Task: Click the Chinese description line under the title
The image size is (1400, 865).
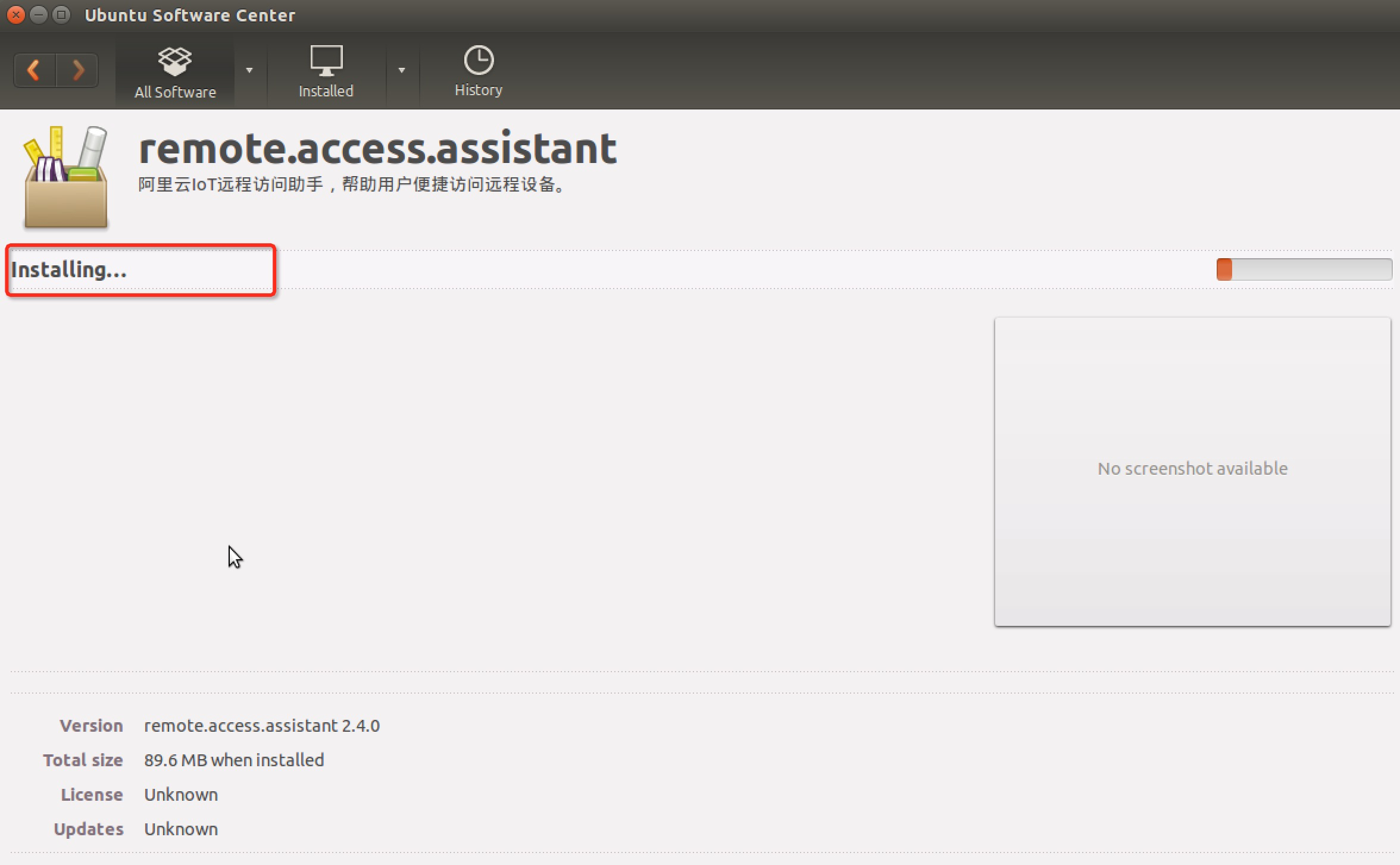Action: click(352, 184)
